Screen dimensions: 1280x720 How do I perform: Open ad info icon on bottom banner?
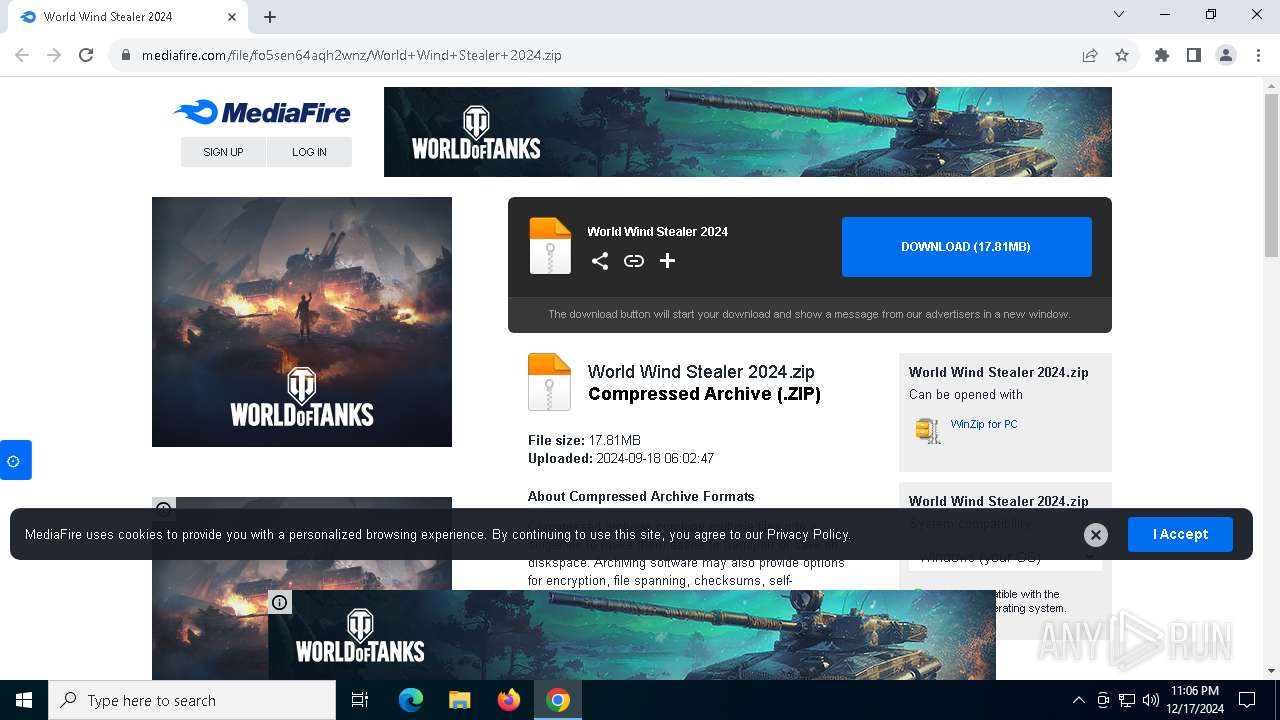pyautogui.click(x=280, y=602)
